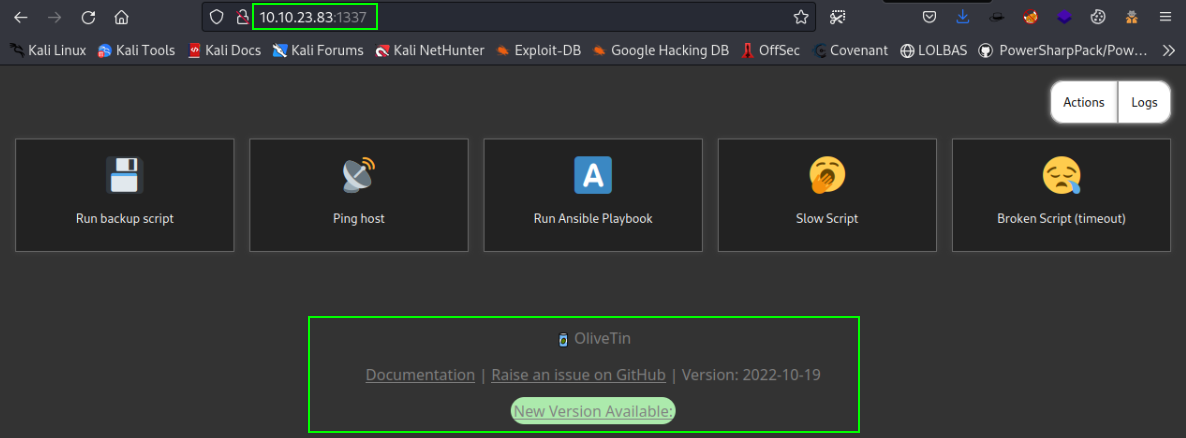Open the cookie editor extension

(1098, 17)
